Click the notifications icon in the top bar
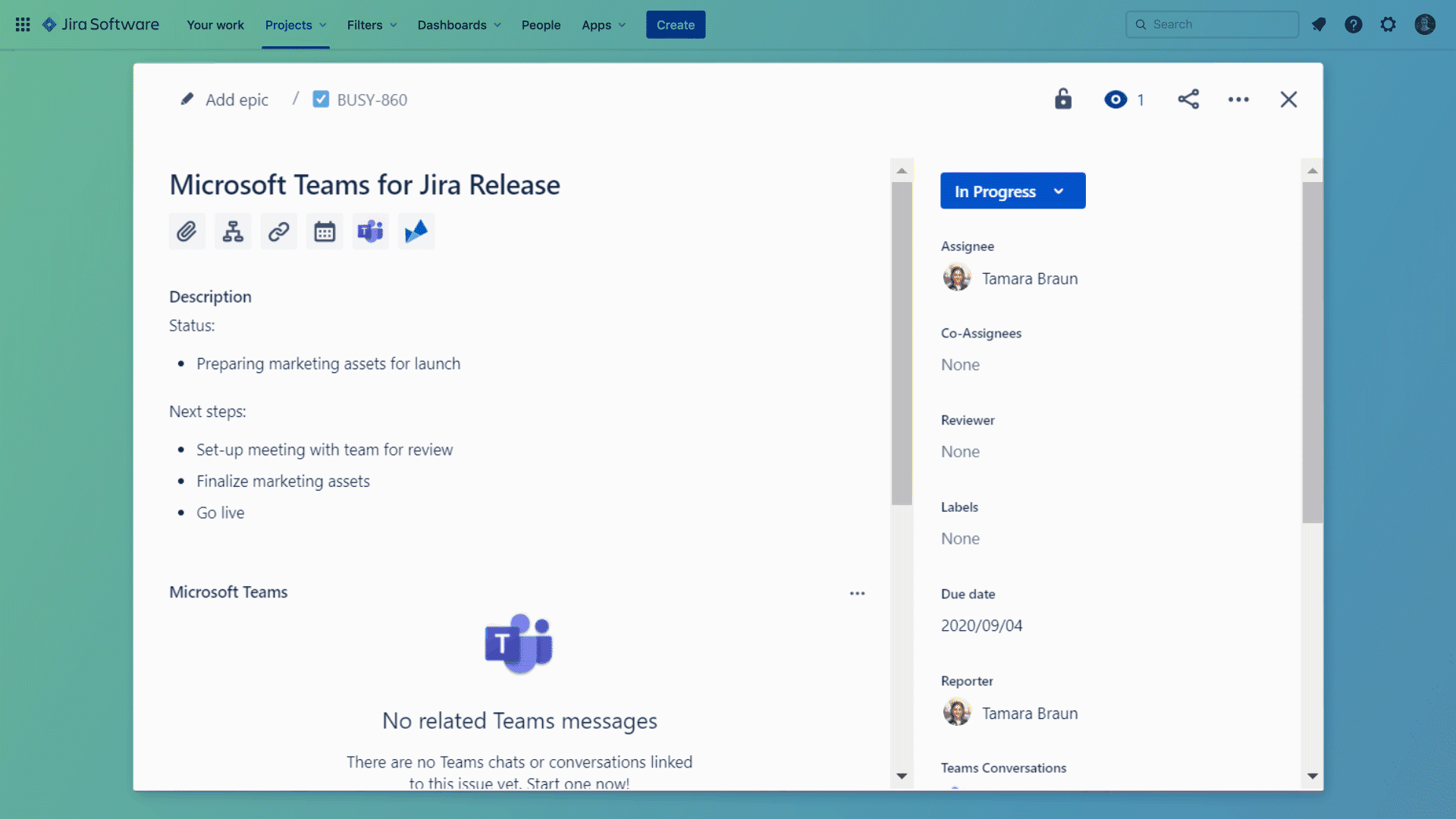This screenshot has width=1456, height=819. (1319, 24)
